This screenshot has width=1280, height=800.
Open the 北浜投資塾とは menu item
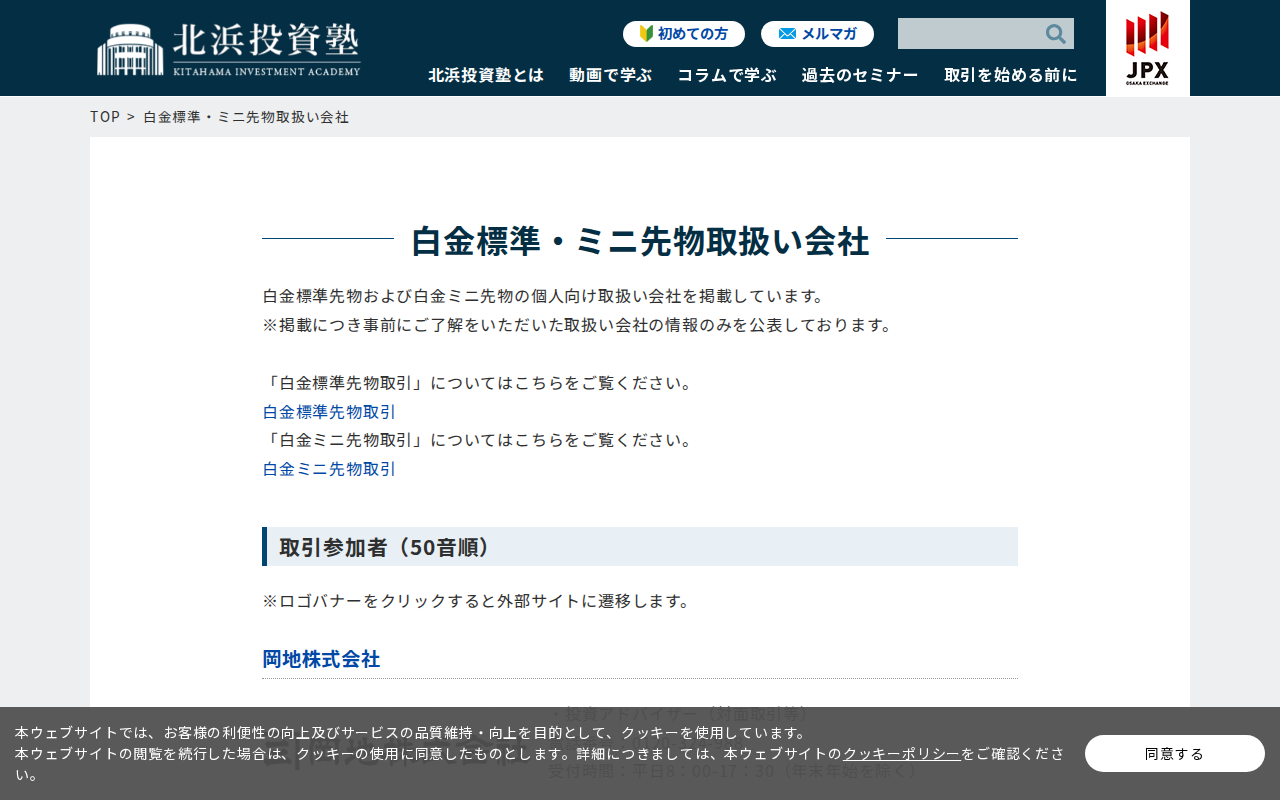point(486,75)
